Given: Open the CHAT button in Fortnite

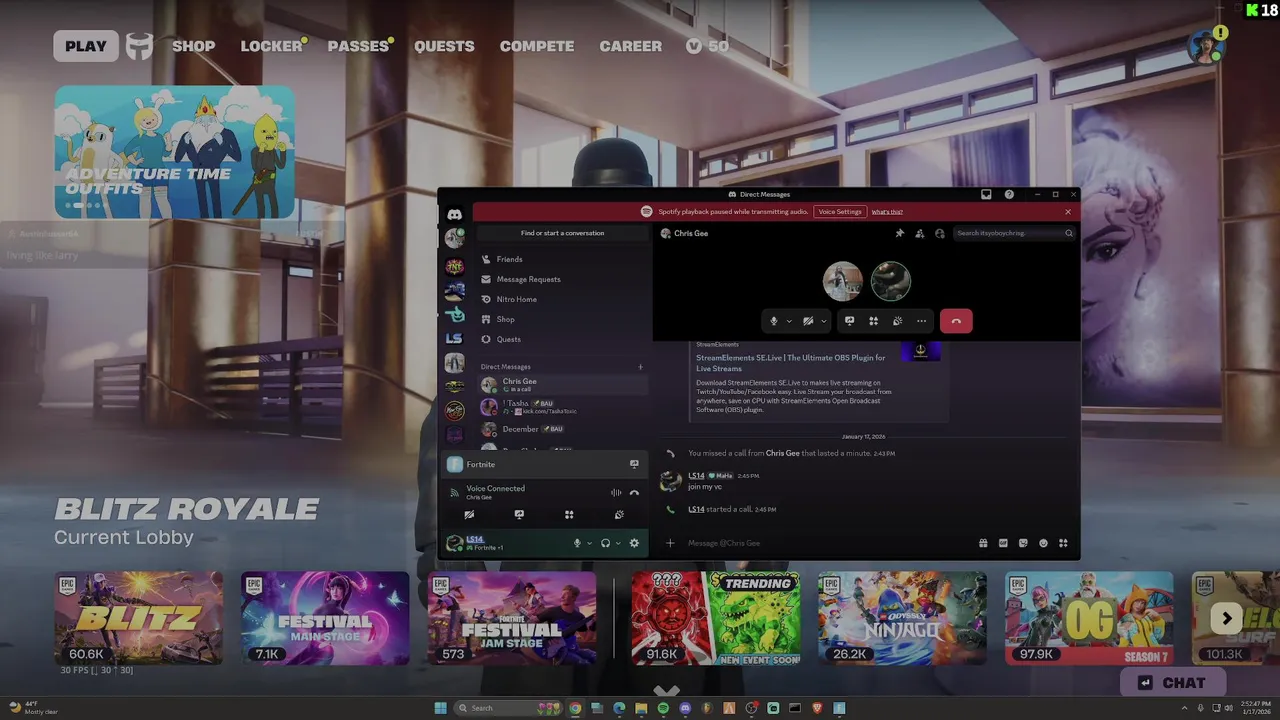Looking at the screenshot, I should (1175, 683).
